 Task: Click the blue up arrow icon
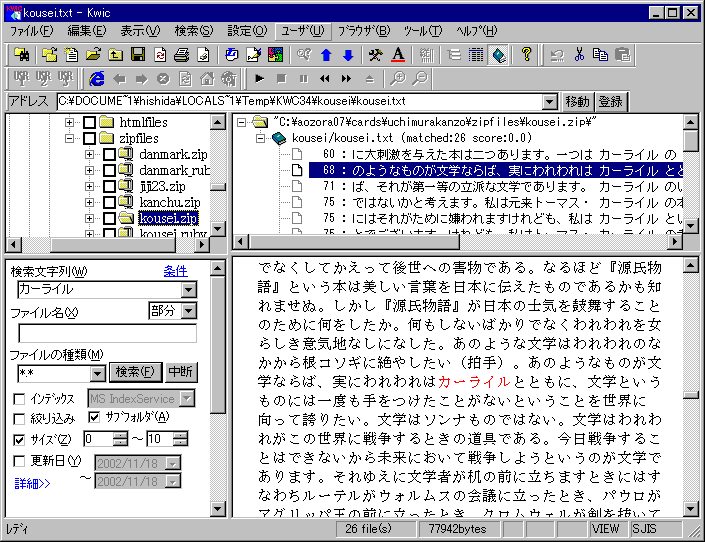[x=326, y=55]
